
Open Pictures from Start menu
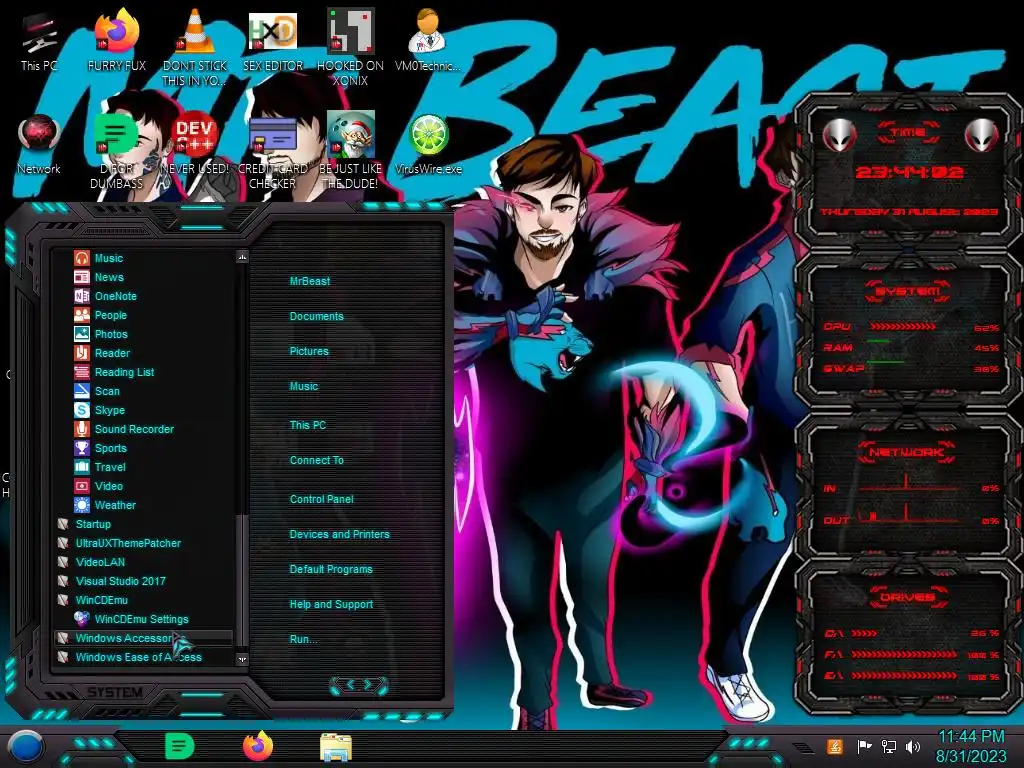309,351
